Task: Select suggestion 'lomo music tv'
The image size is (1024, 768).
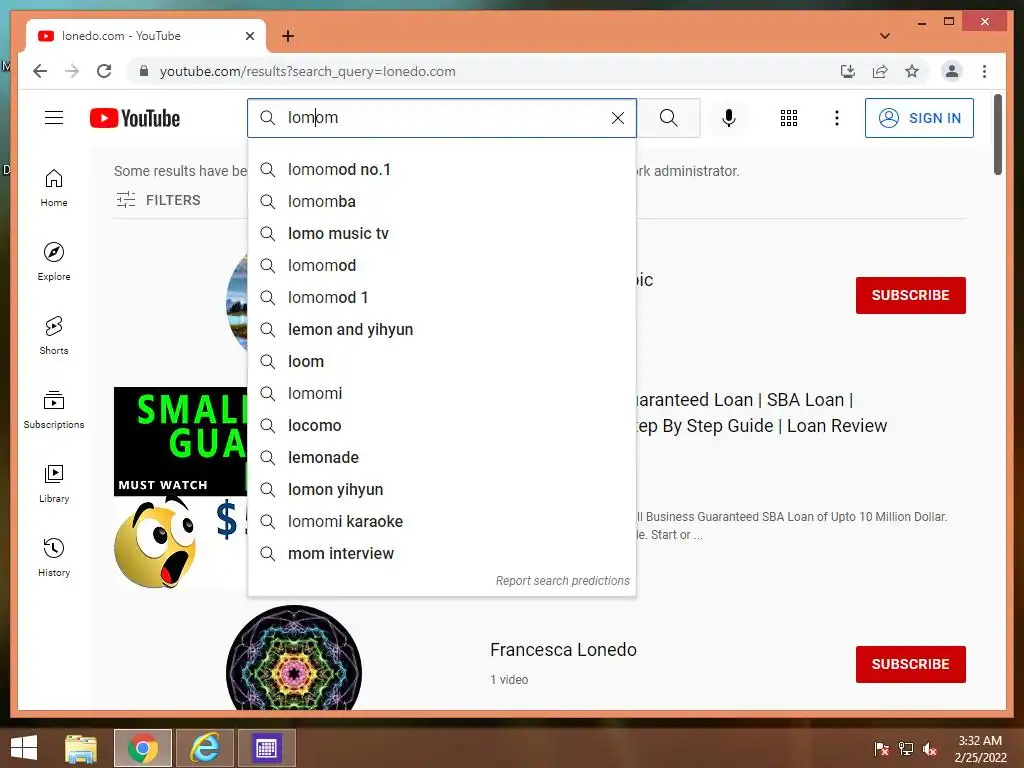Action: click(x=441, y=234)
